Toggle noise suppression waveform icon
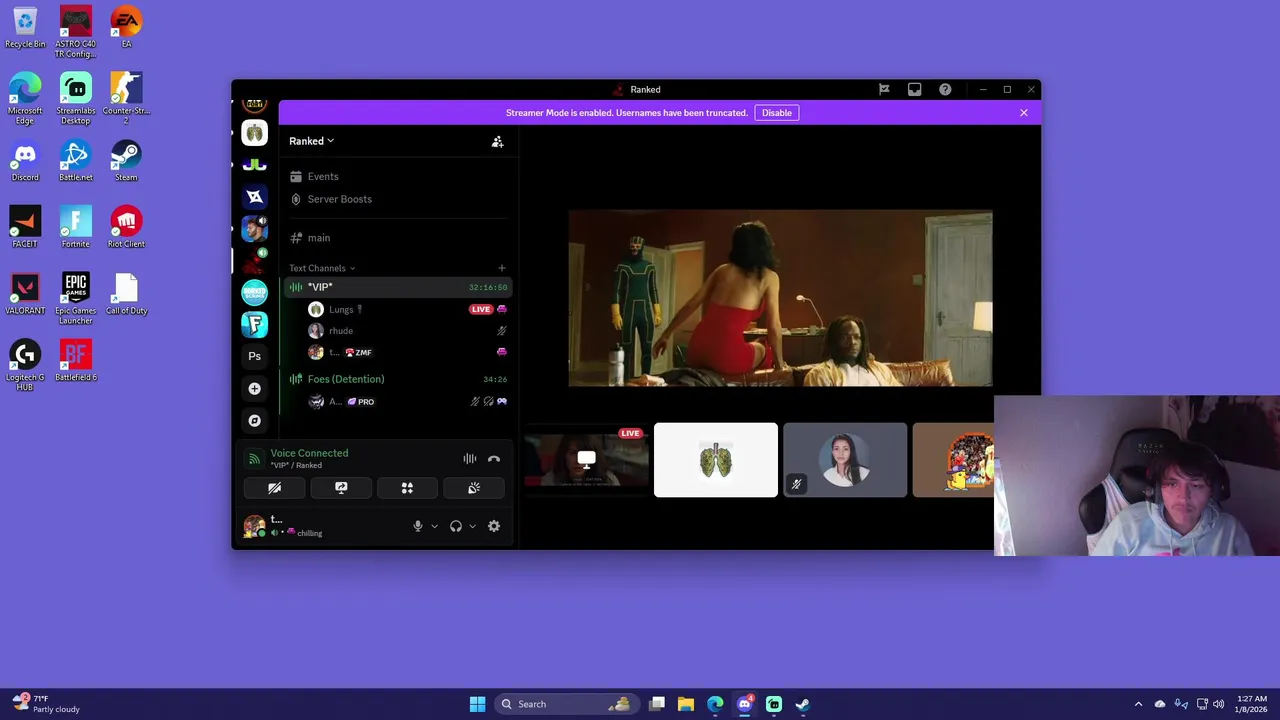The height and width of the screenshot is (720, 1280). 469,459
